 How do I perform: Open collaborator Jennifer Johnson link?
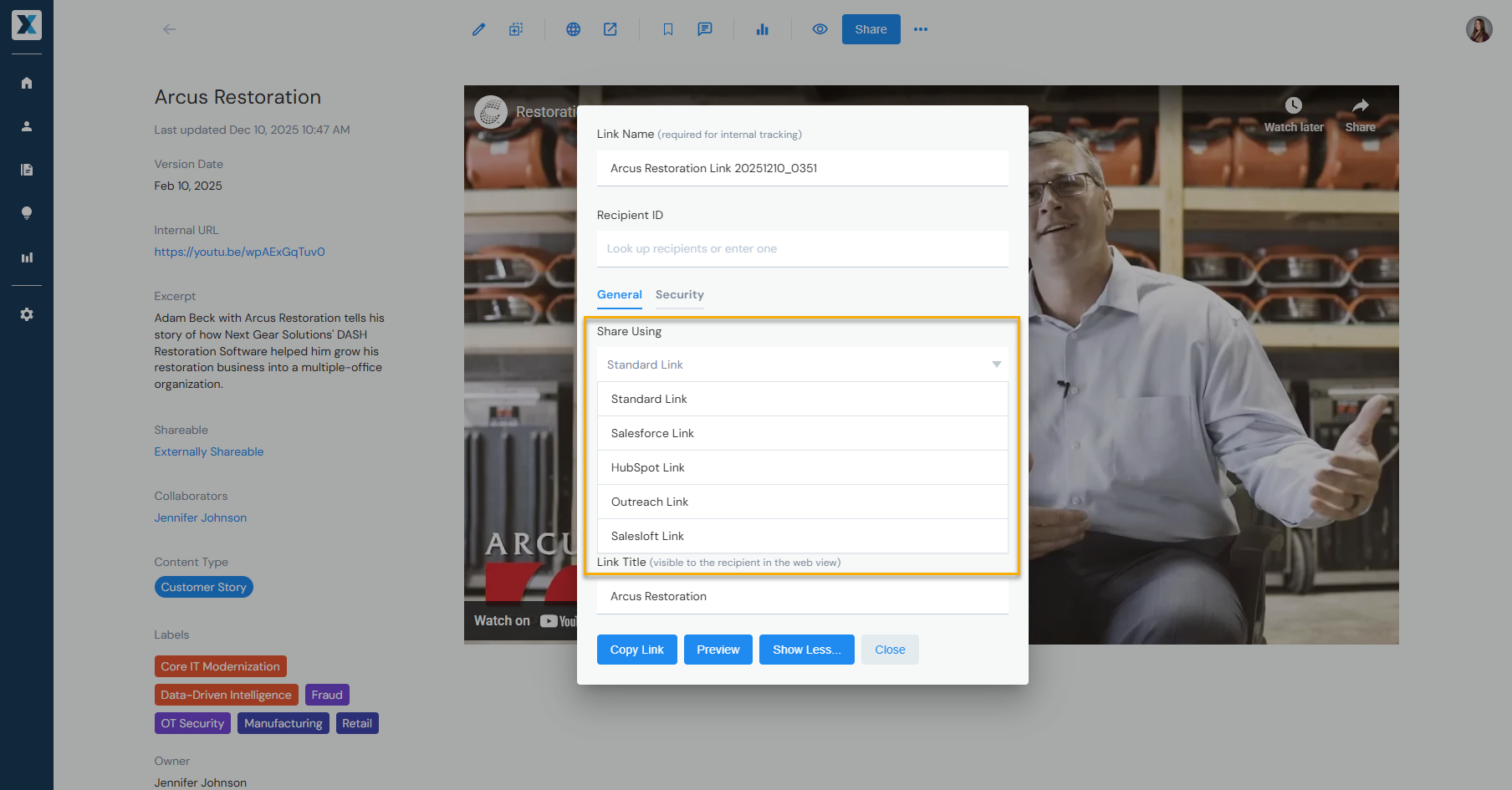[201, 517]
